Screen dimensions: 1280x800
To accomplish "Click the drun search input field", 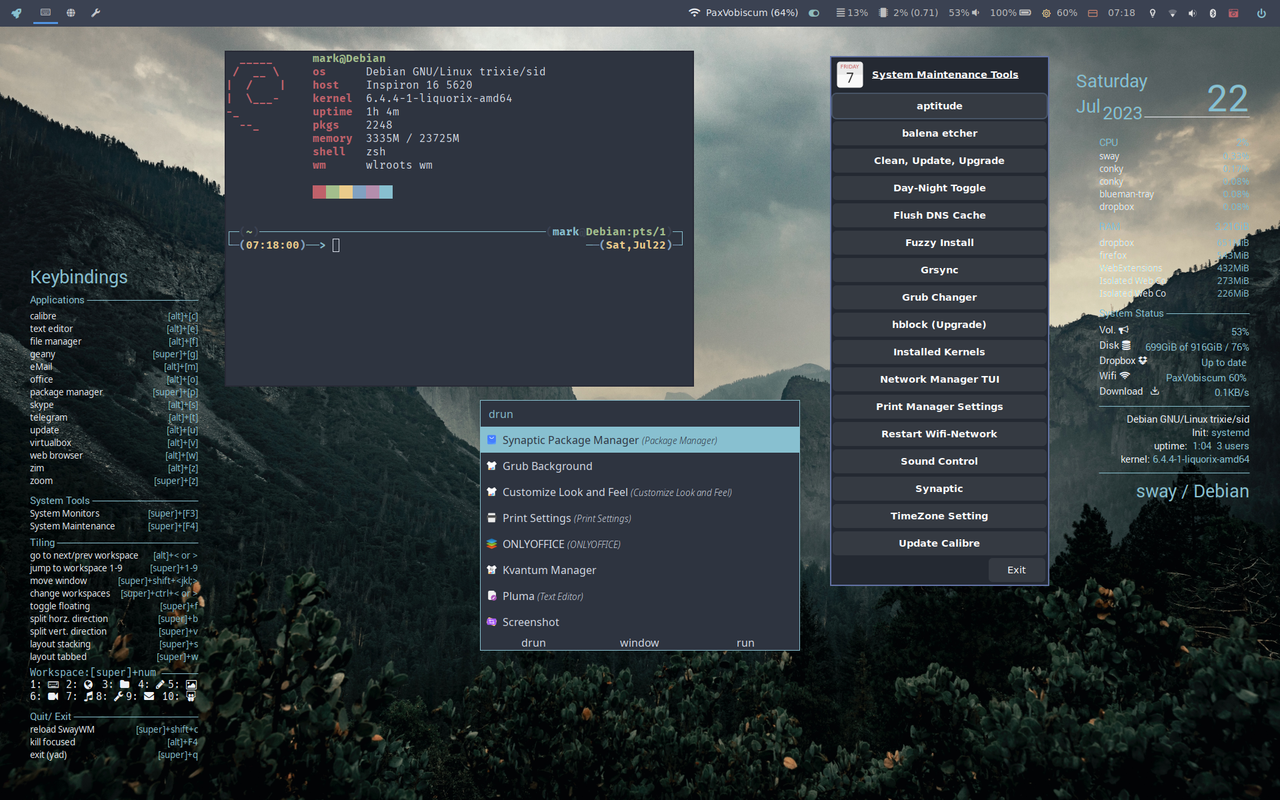I will click(x=639, y=413).
